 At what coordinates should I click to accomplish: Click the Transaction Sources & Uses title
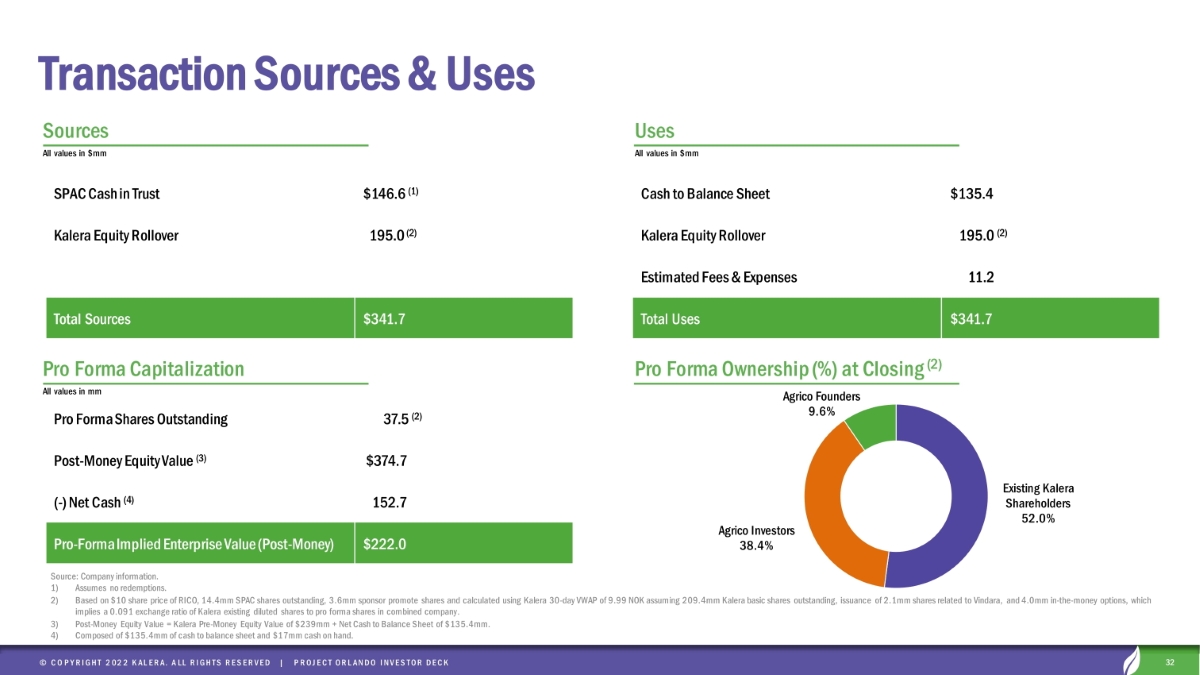[286, 73]
